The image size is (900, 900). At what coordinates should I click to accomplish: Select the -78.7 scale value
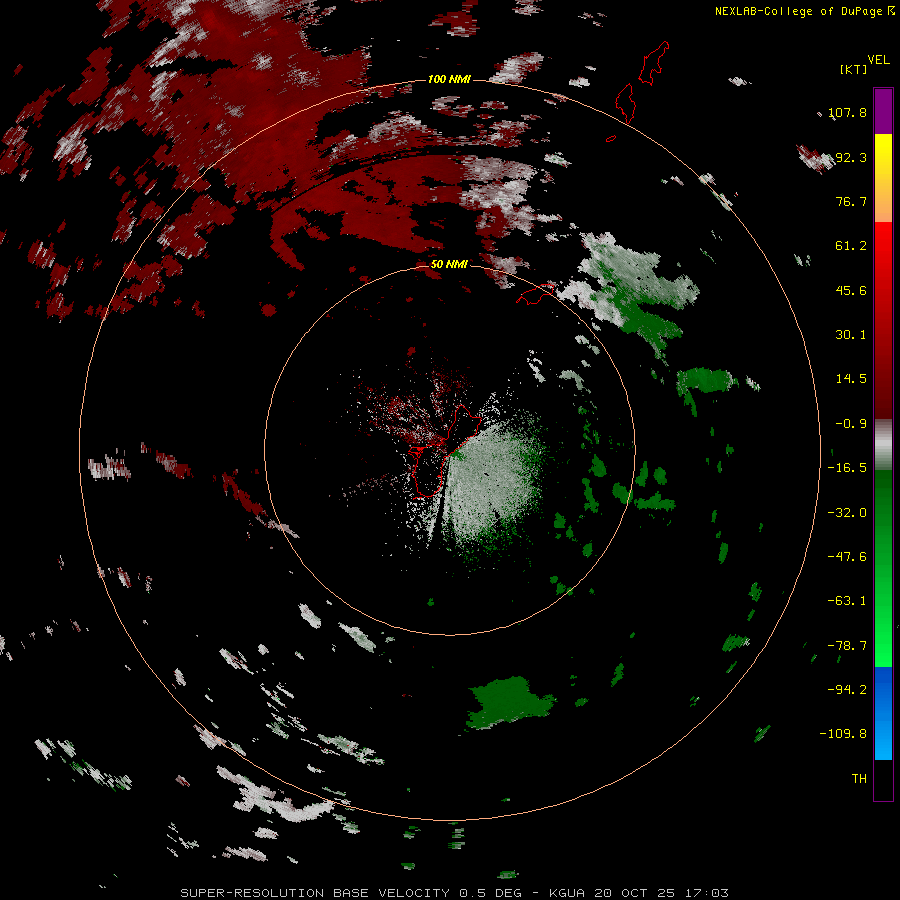848,646
